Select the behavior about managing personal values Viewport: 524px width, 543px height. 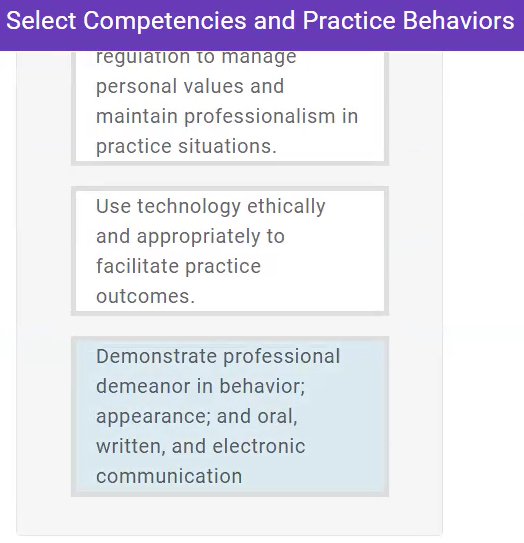click(x=230, y=108)
